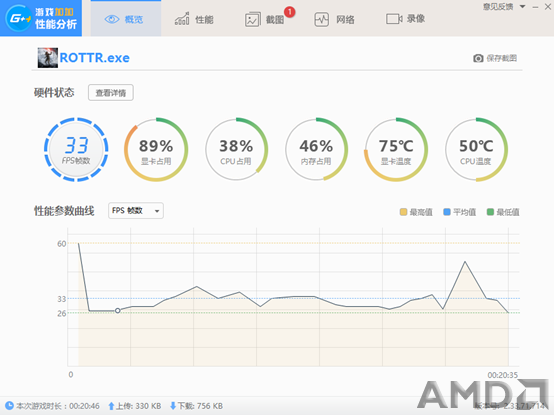The width and height of the screenshot is (554, 415).
Task: Select the 网络 network tab icon
Action: [x=322, y=19]
